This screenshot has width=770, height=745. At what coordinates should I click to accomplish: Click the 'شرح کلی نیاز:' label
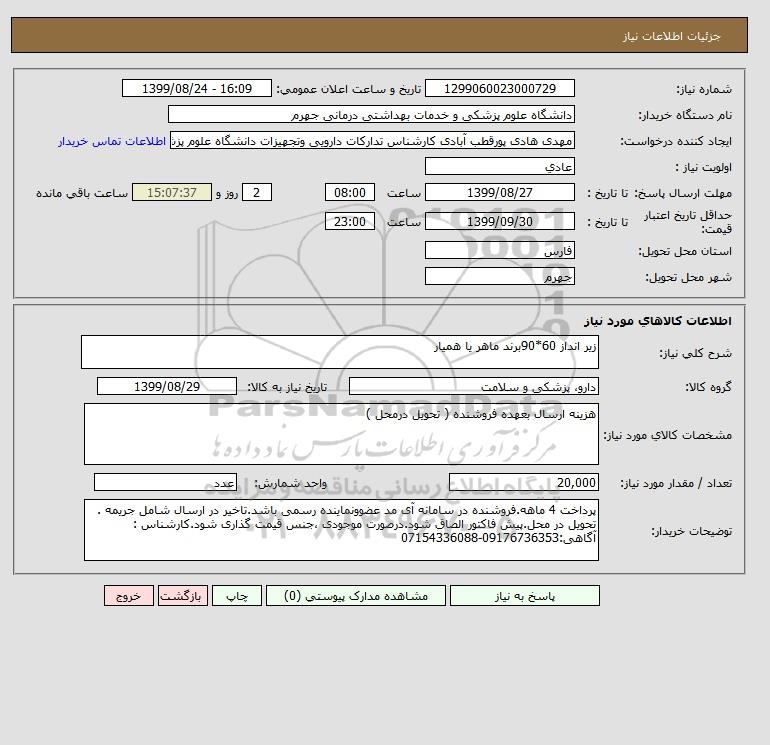tap(695, 353)
